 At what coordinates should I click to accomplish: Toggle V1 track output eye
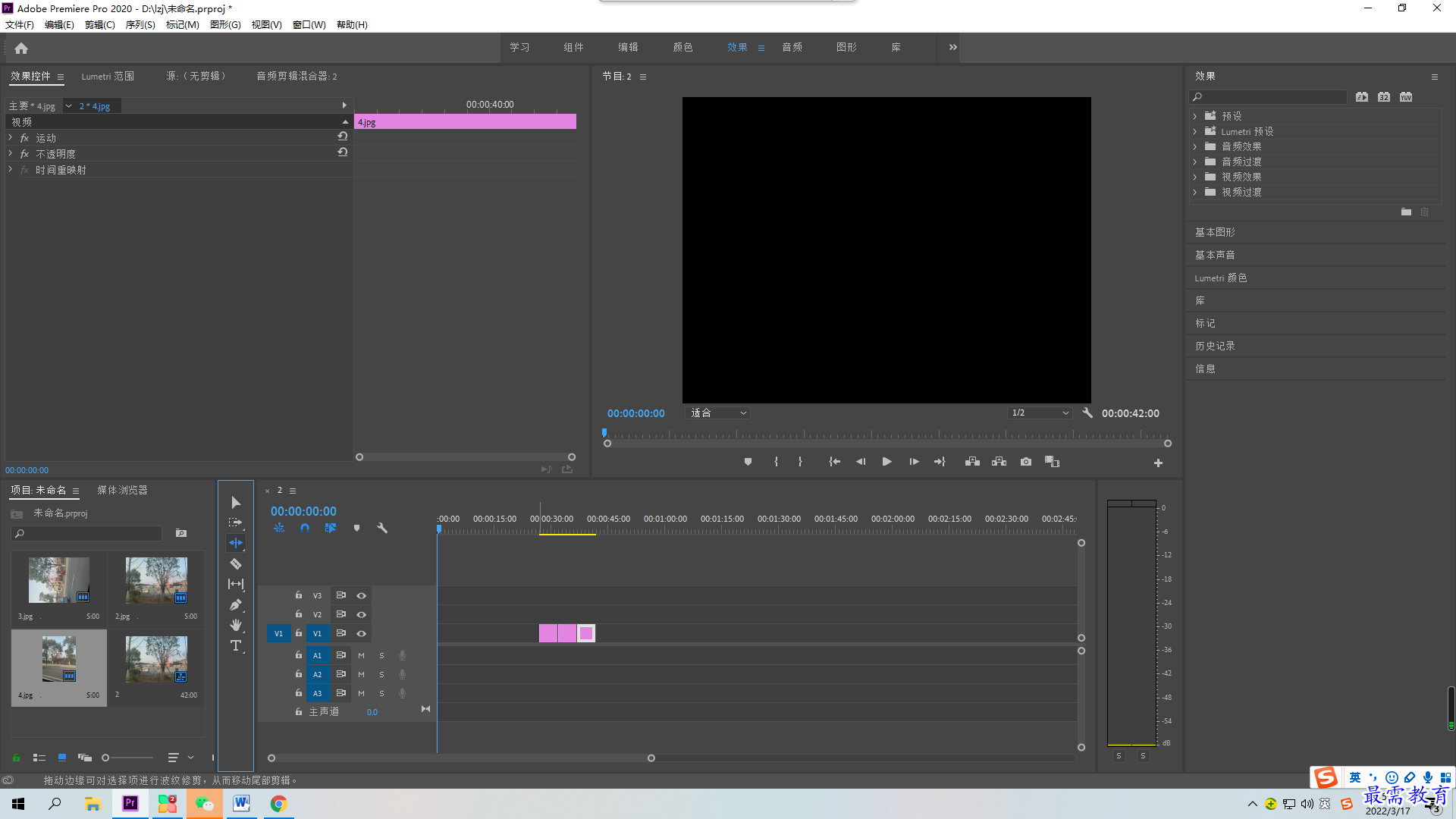click(362, 634)
